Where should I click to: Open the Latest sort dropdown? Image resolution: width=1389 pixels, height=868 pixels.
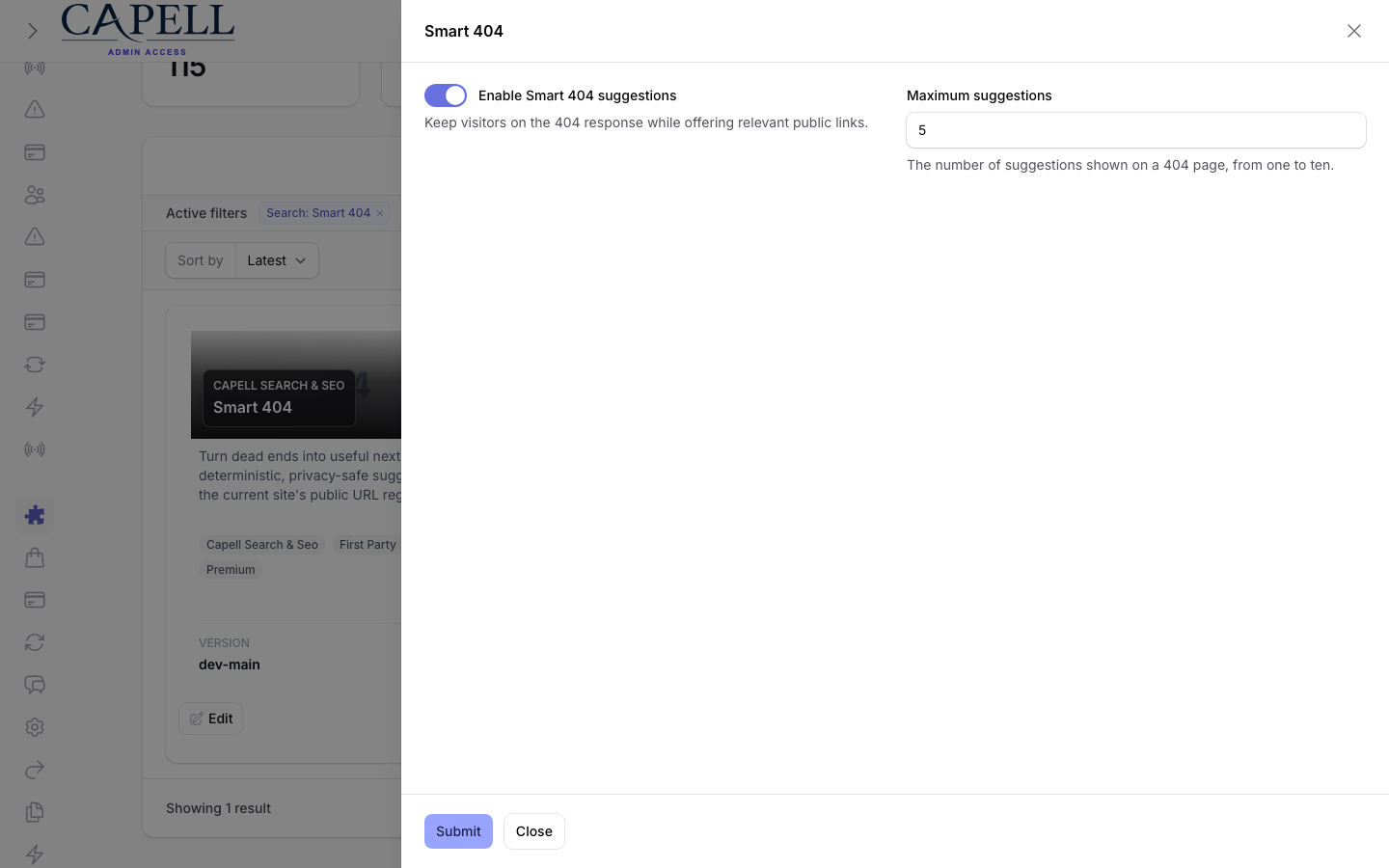(x=277, y=260)
